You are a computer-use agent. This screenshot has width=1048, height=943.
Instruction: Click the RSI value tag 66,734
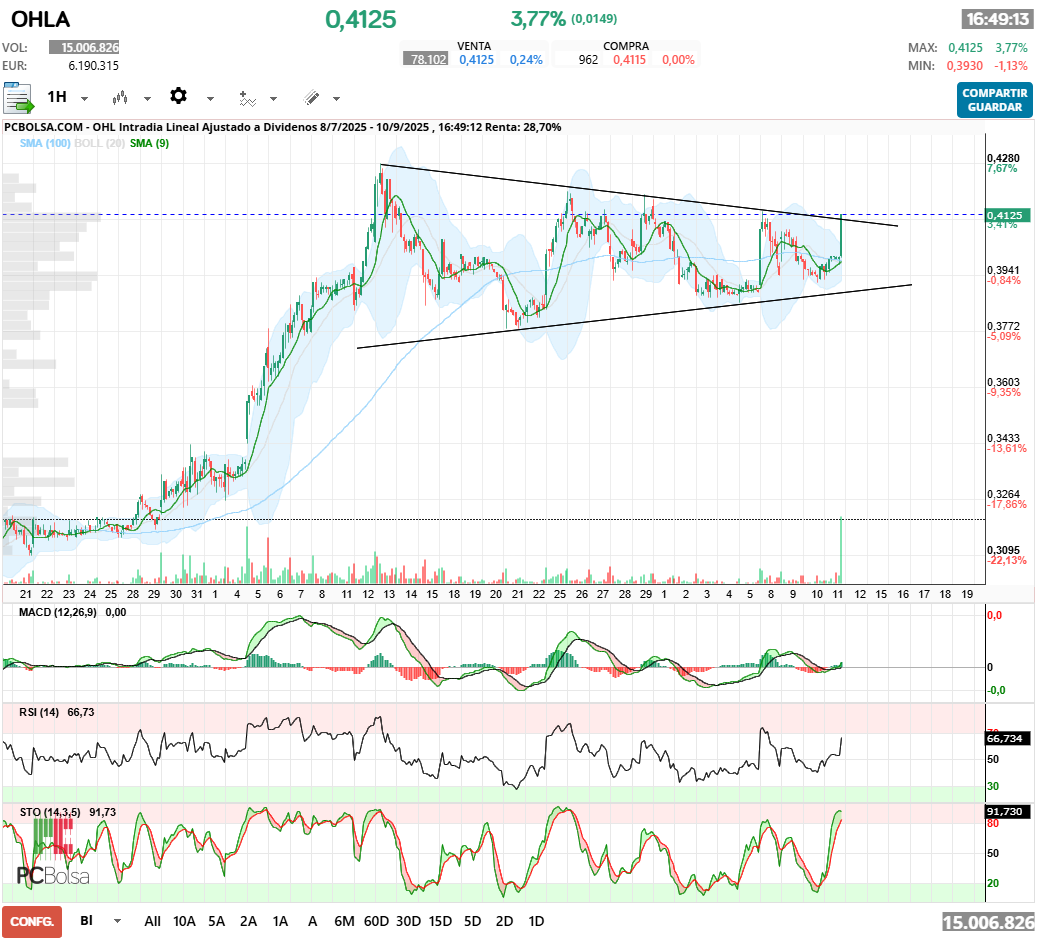tap(1009, 738)
